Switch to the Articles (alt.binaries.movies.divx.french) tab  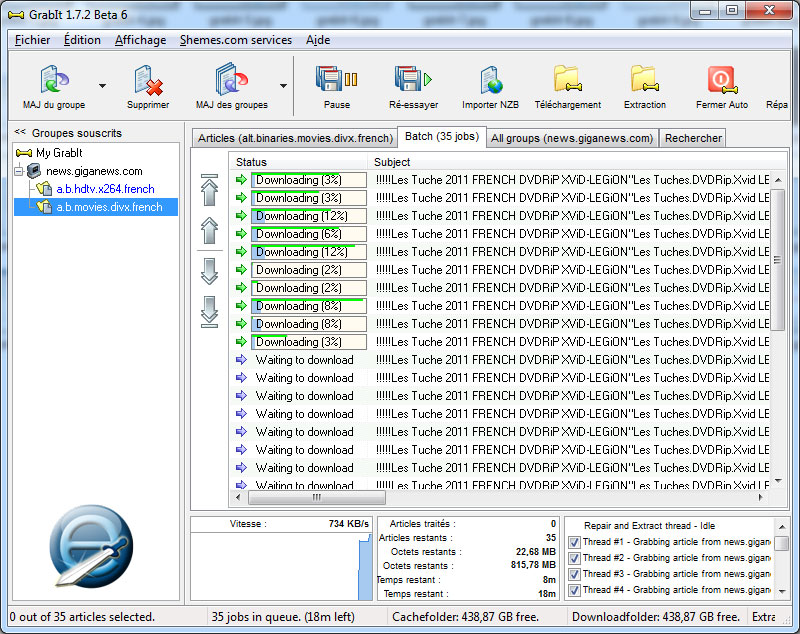pyautogui.click(x=295, y=138)
